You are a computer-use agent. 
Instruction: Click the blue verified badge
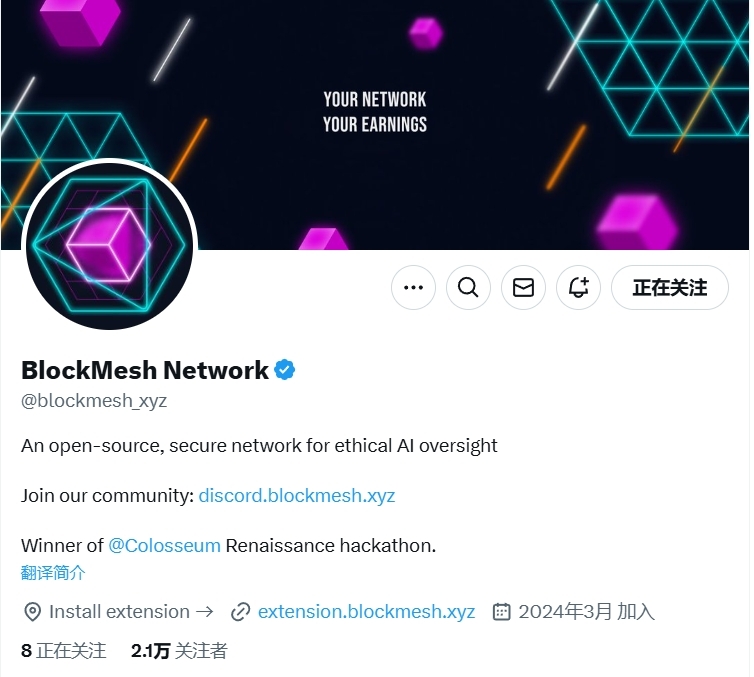tap(285, 370)
